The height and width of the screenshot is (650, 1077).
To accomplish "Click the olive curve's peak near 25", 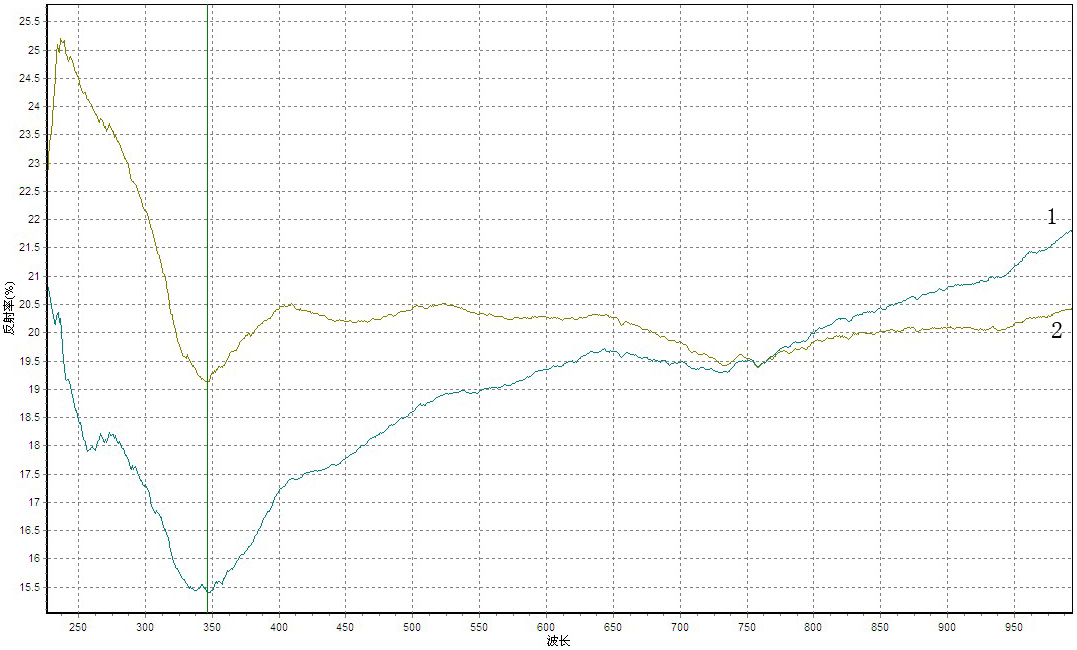I will tap(61, 41).
